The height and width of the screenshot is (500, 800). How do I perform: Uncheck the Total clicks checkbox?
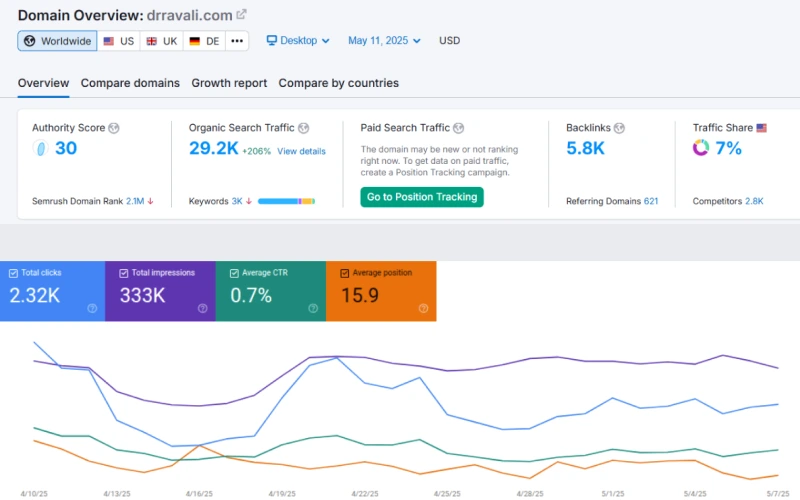(x=13, y=273)
